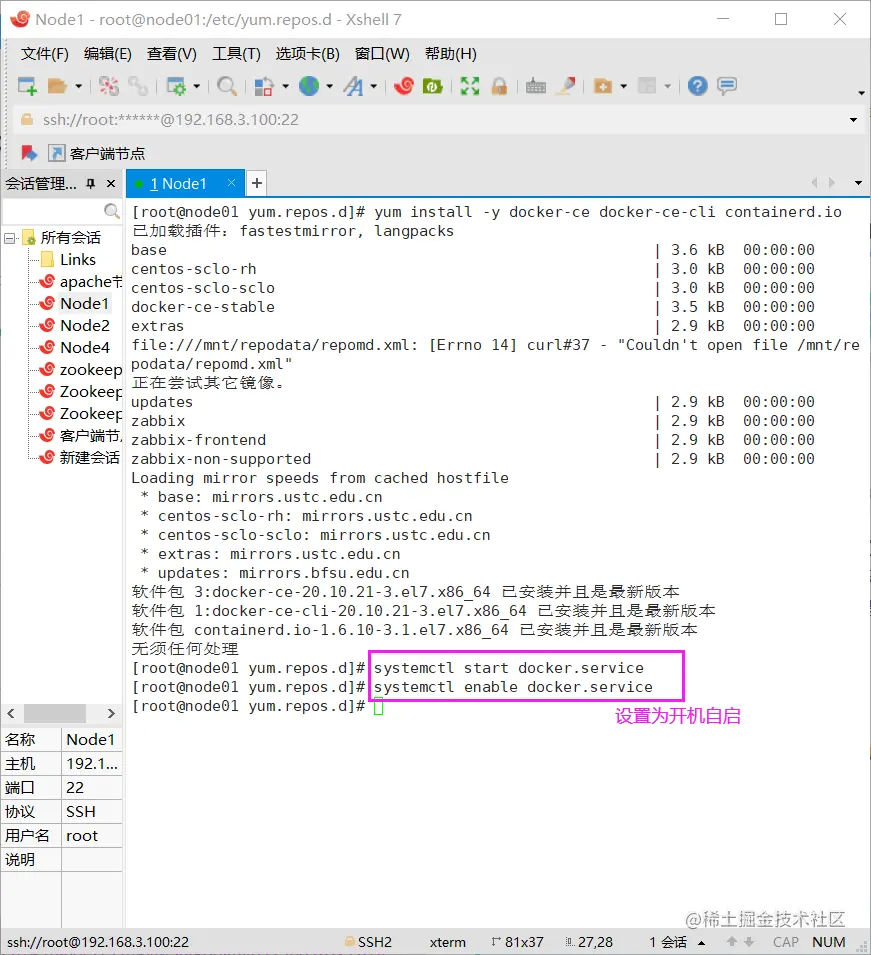Expand the Font dropdown arrow
871x955 pixels.
[x=373, y=86]
